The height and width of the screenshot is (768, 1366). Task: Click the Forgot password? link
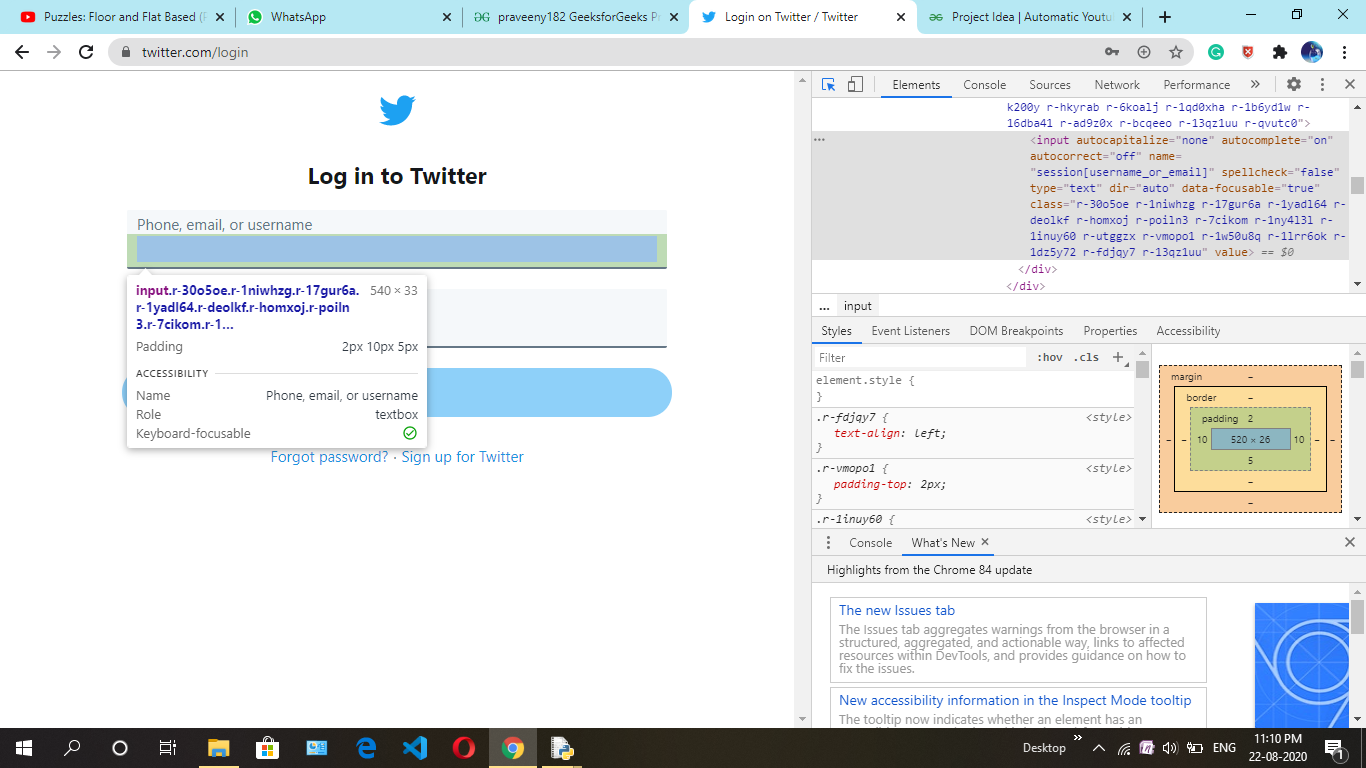click(329, 457)
